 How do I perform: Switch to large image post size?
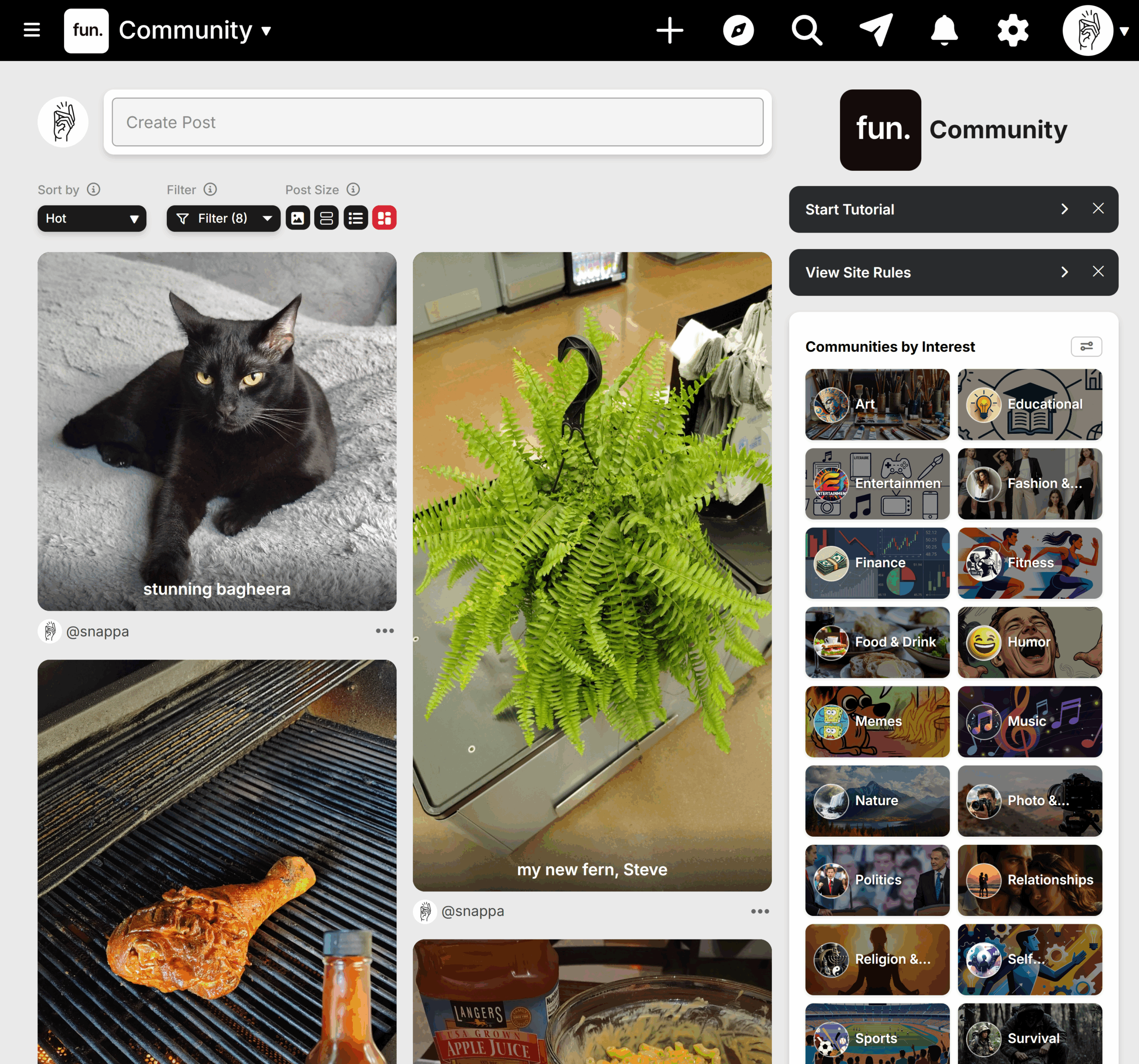click(x=297, y=218)
